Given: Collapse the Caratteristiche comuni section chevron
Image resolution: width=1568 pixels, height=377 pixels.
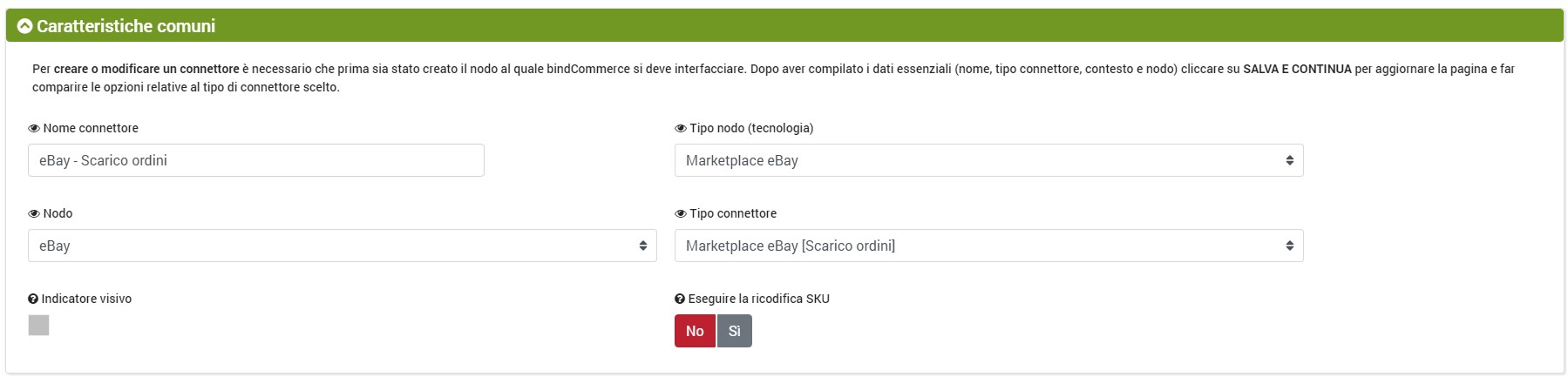Looking at the screenshot, I should pos(25,26).
